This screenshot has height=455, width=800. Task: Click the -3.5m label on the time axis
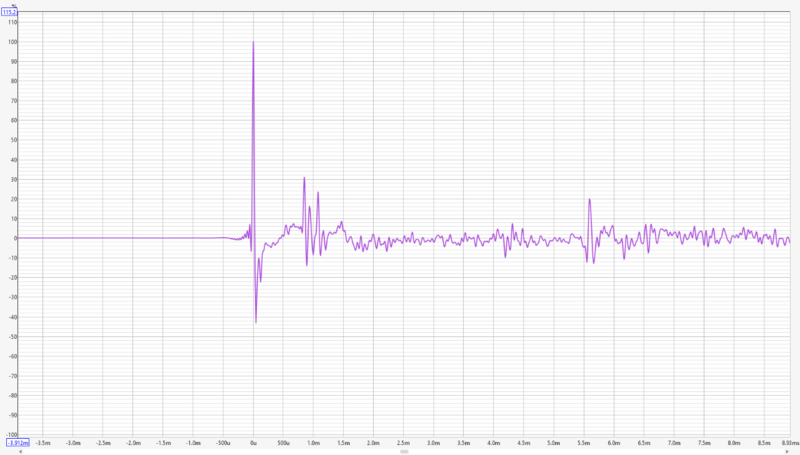(43, 443)
